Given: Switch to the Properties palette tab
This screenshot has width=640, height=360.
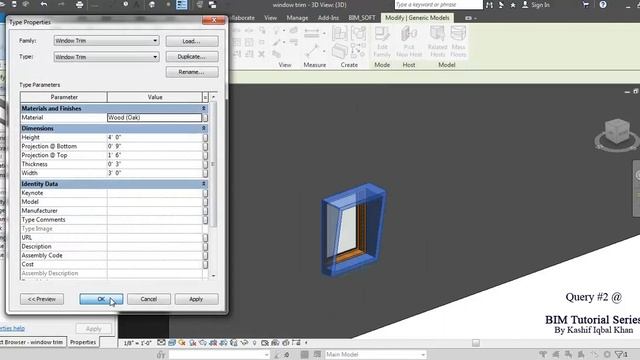Looking at the screenshot, I should click(x=83, y=342).
